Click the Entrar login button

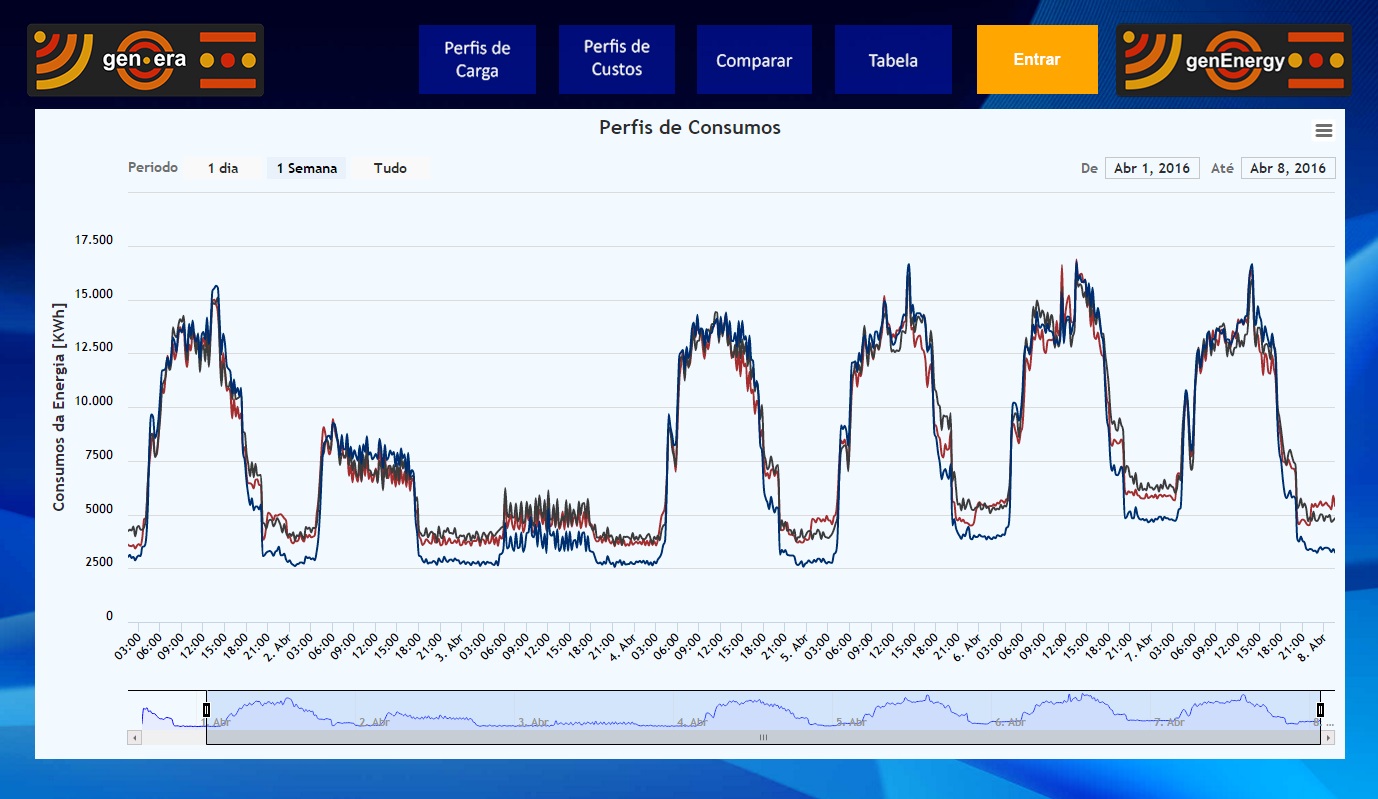(1037, 59)
